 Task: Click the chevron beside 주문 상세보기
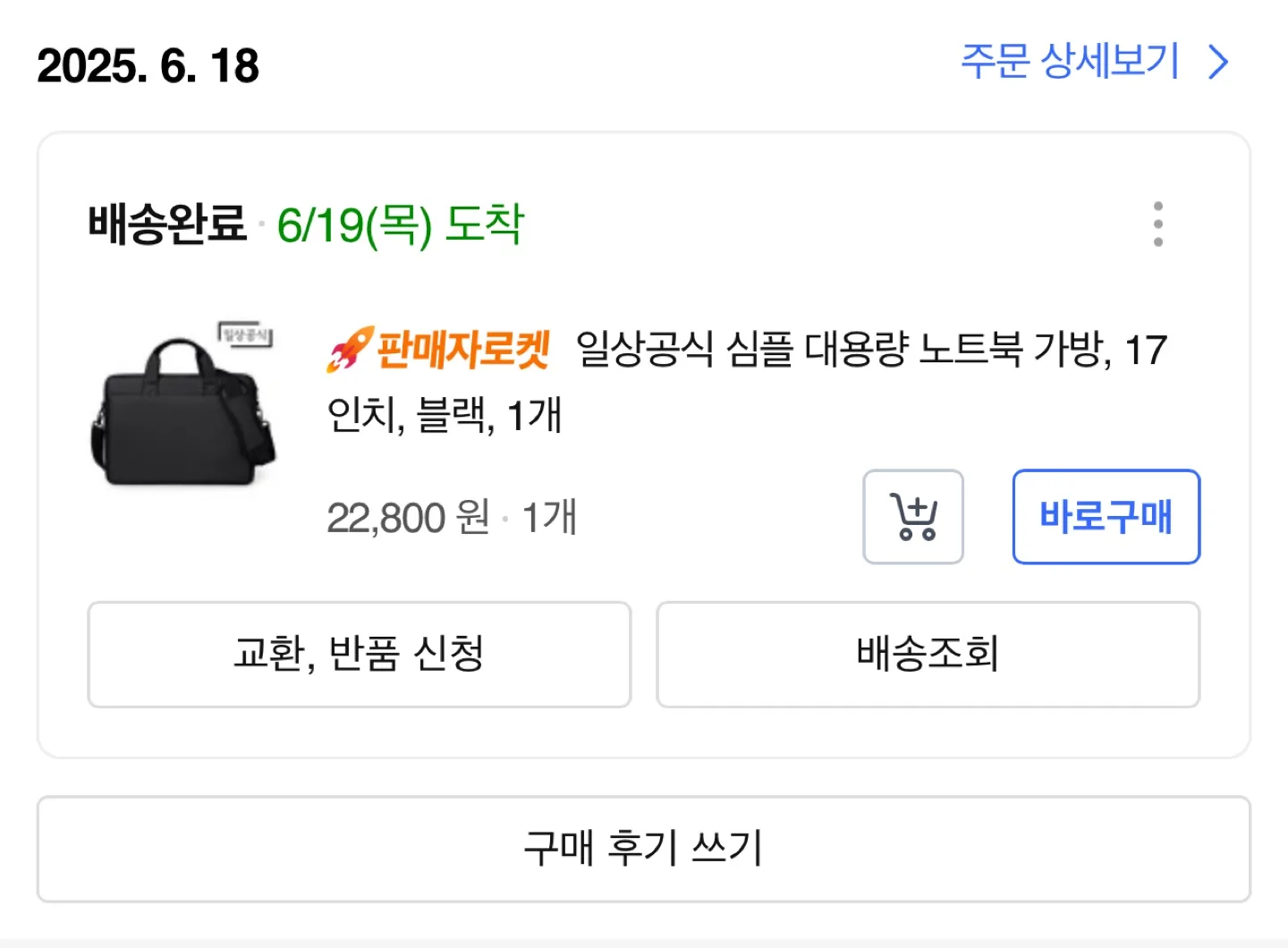tap(1218, 63)
